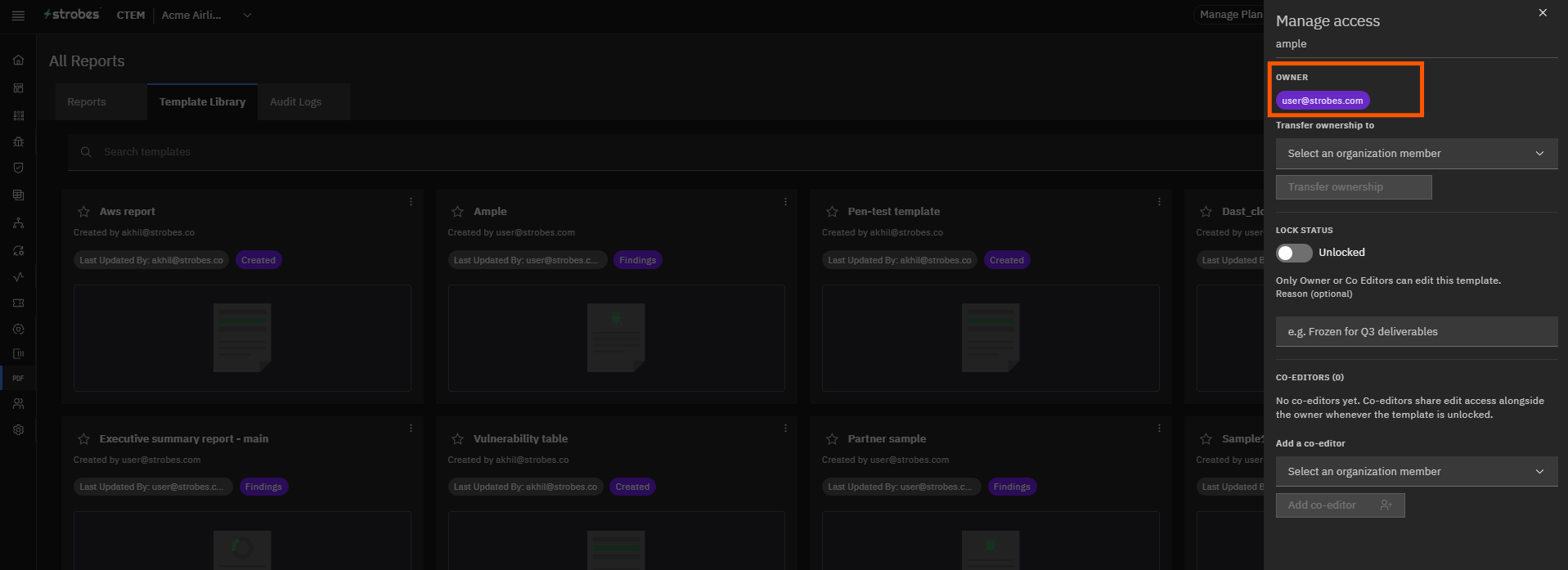
Task: Open the settings gear icon in sidebar
Action: coord(18,429)
